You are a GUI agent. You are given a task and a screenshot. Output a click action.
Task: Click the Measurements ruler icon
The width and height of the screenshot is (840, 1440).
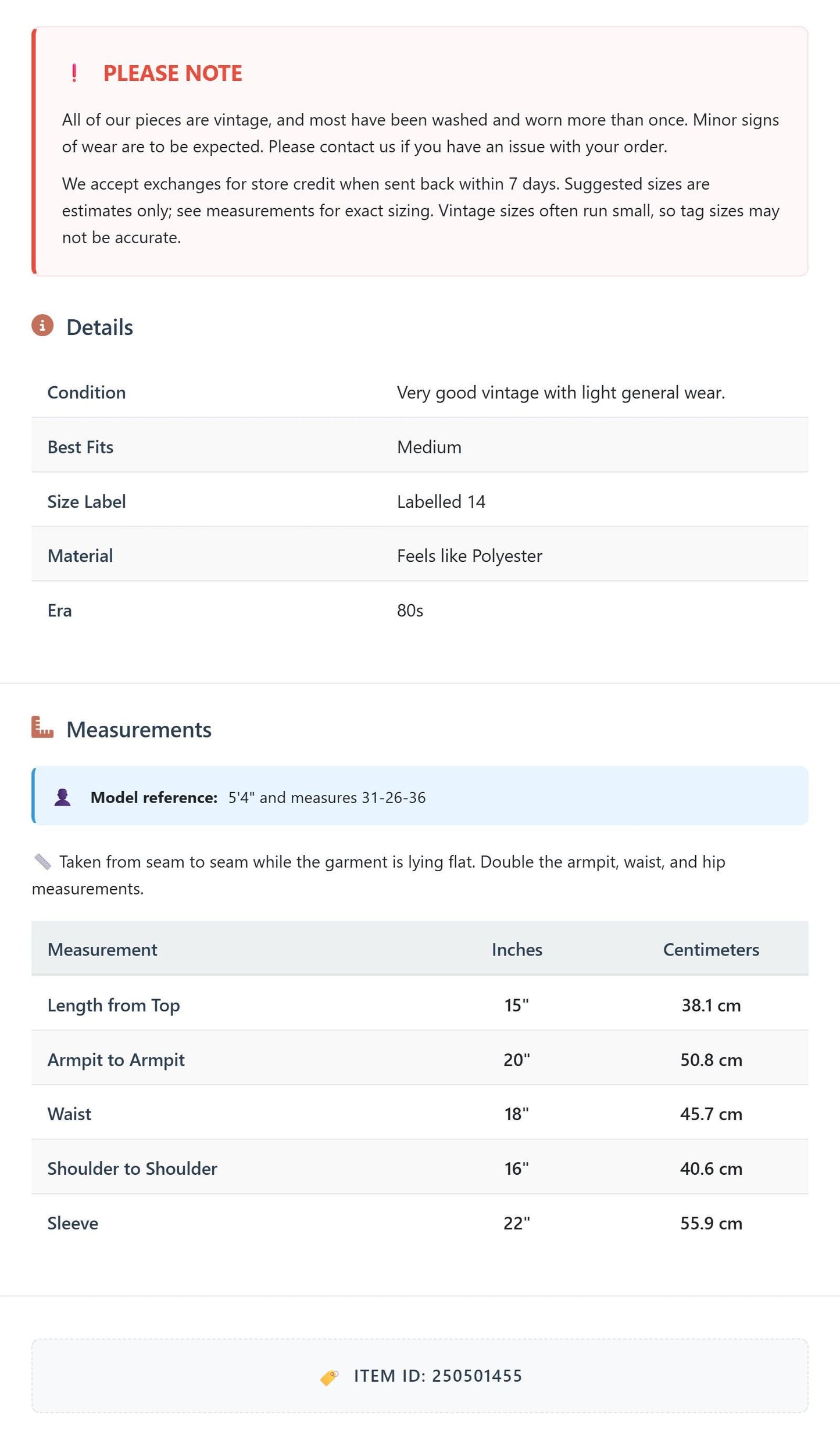[42, 728]
